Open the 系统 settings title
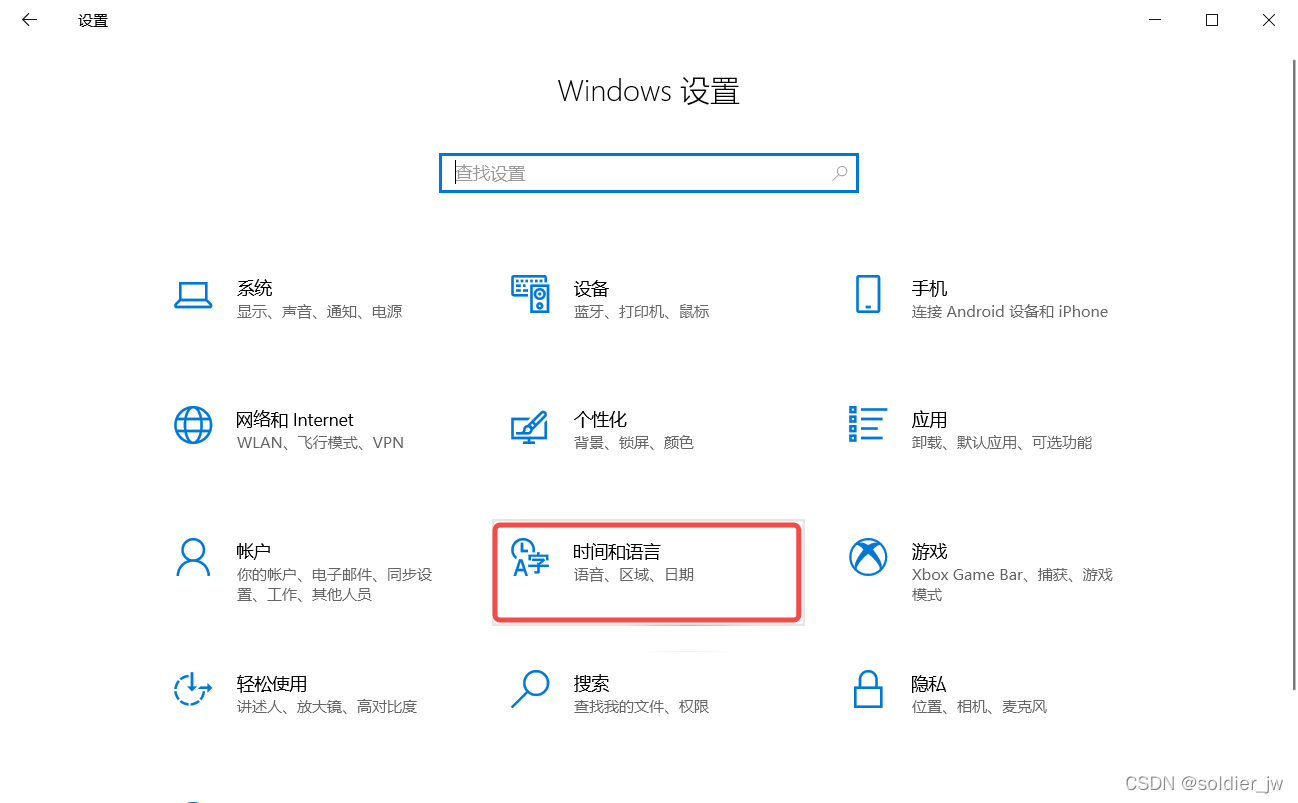 (255, 288)
